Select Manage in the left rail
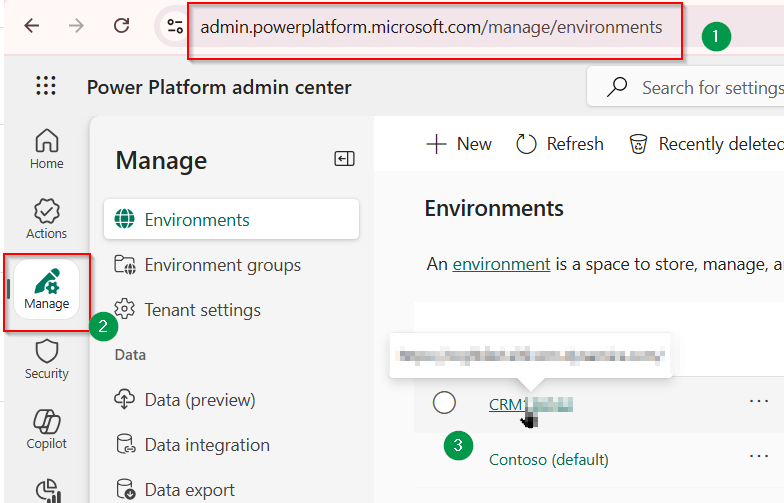784x503 pixels. point(46,290)
